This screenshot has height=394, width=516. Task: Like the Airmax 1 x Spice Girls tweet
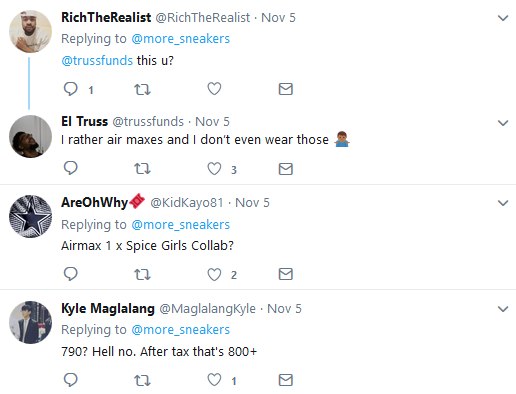(x=214, y=274)
